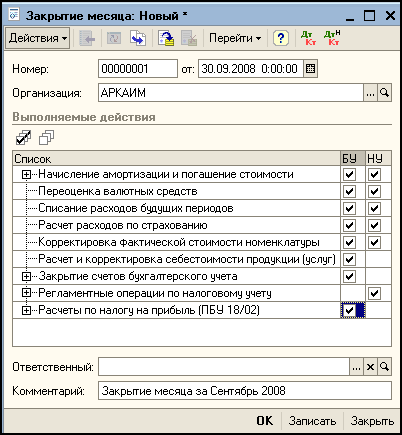Screen dimensions: 402x435
Task: Click the ДтКт accounting entries icon
Action: point(308,38)
